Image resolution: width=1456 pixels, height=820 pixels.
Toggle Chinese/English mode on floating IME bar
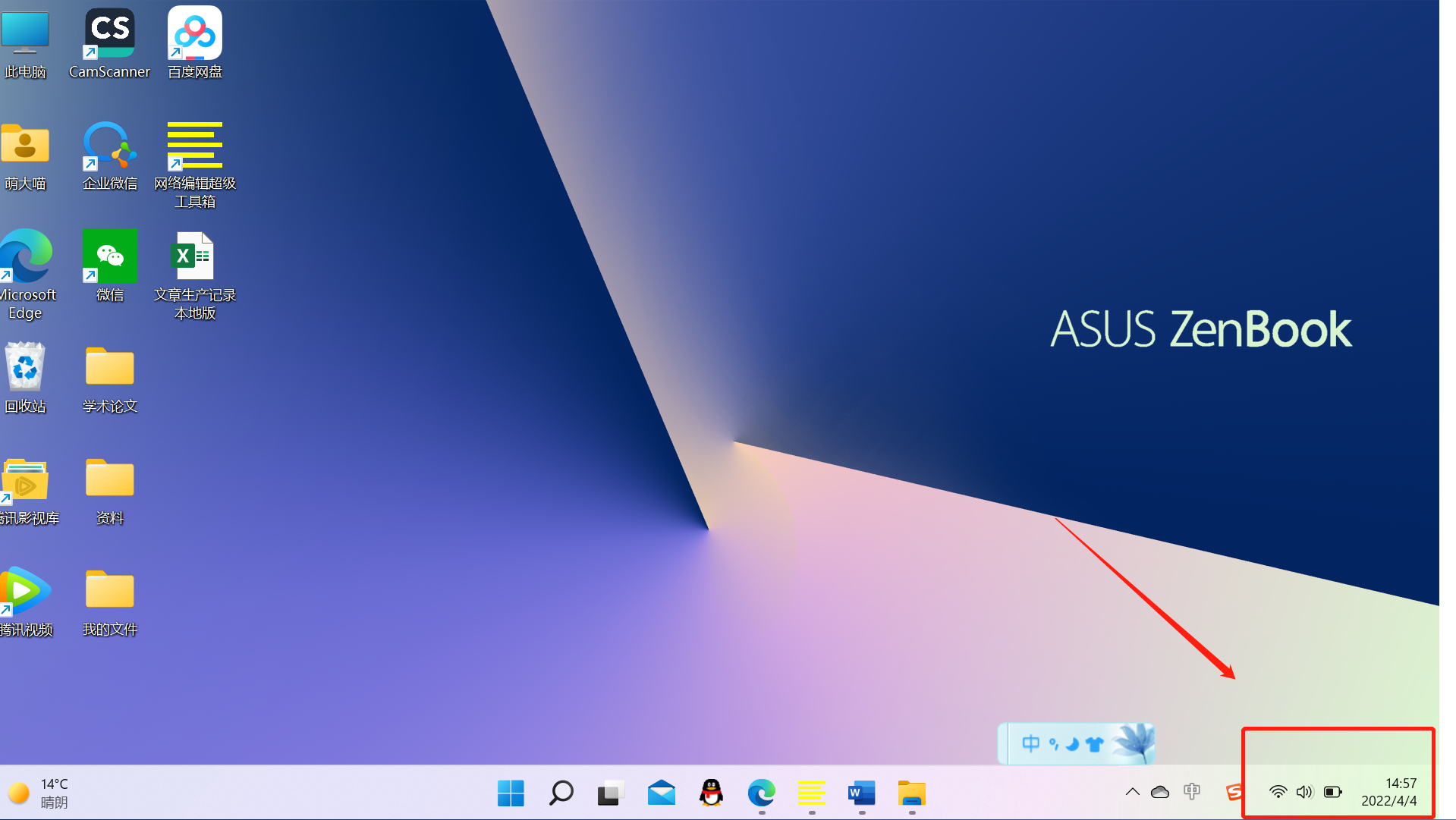coord(1030,743)
